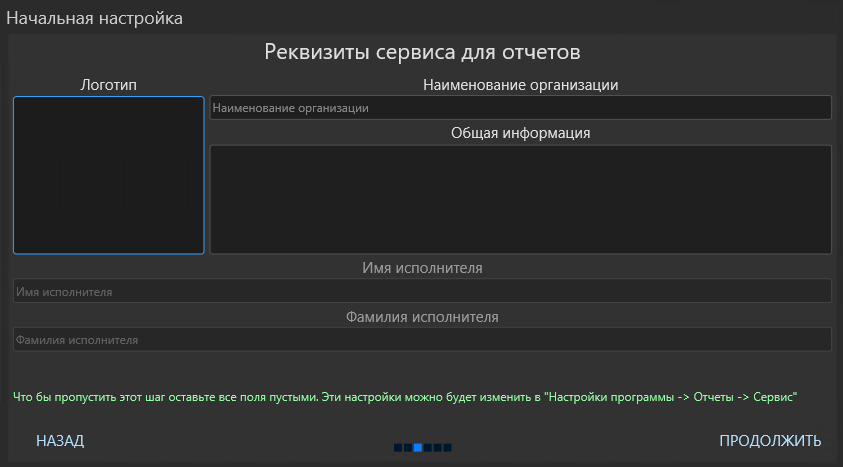Screen dimensions: 843x467
Task: Proceed with the ПРОДОЛЖИТЬ button
Action: coord(770,441)
